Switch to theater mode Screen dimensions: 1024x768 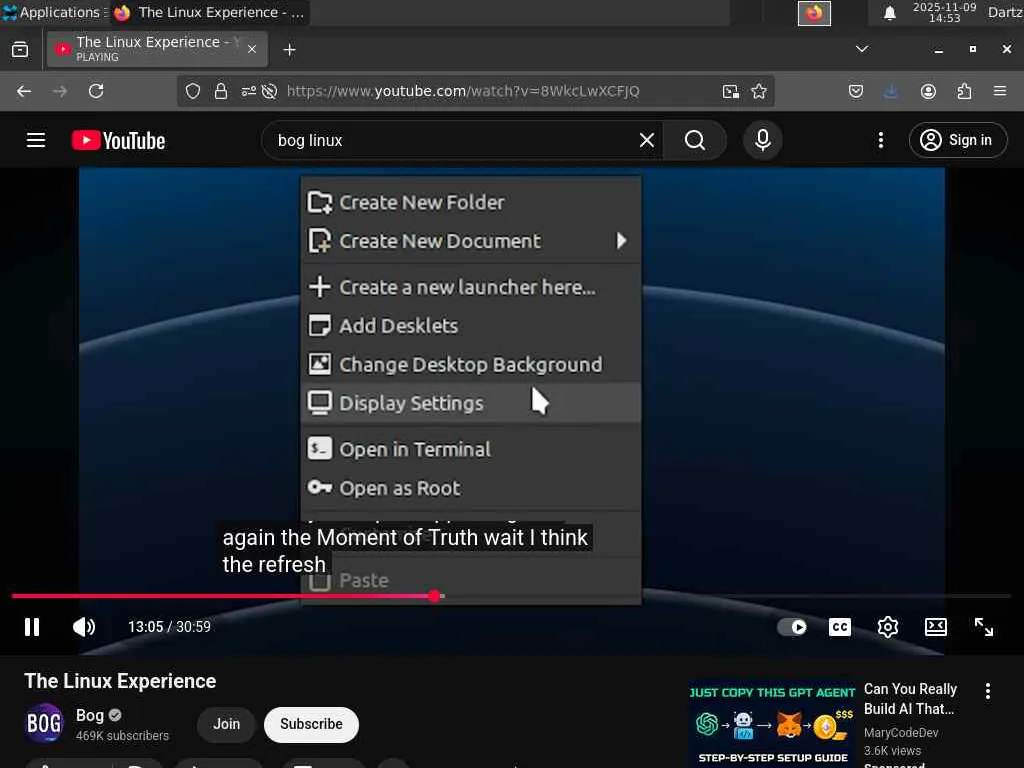click(936, 627)
